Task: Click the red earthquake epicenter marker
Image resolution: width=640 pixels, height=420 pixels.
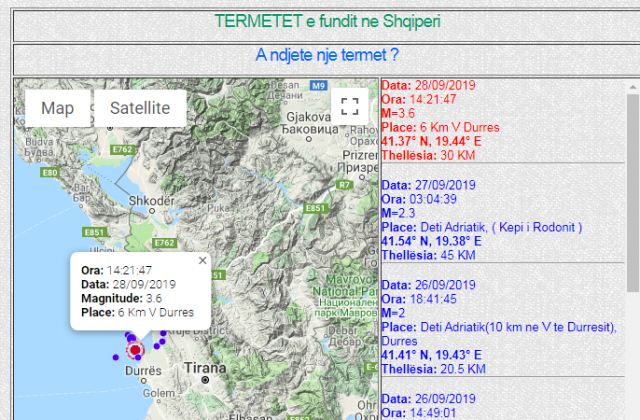Action: point(135,350)
